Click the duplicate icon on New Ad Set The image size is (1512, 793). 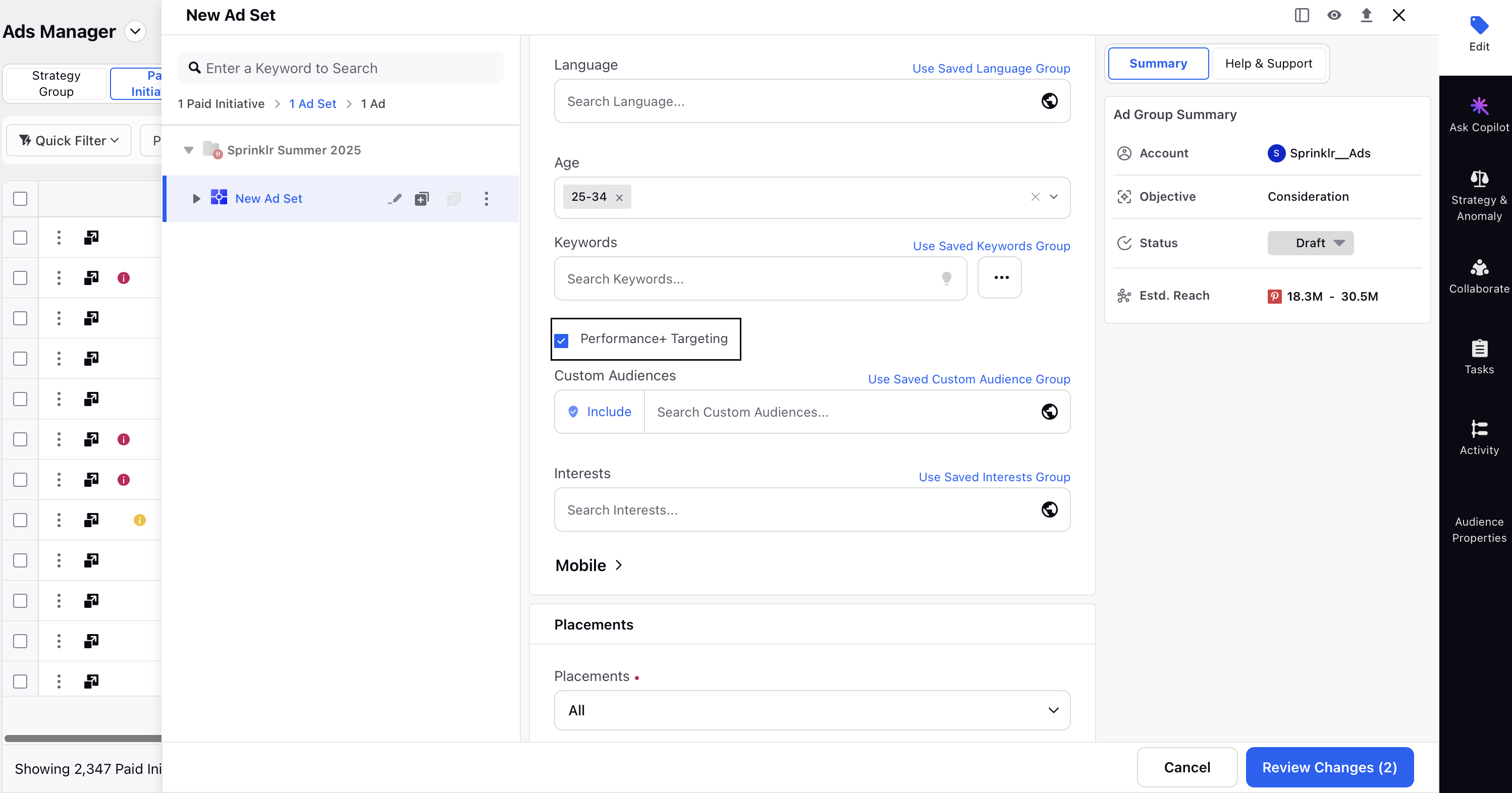[x=421, y=199]
